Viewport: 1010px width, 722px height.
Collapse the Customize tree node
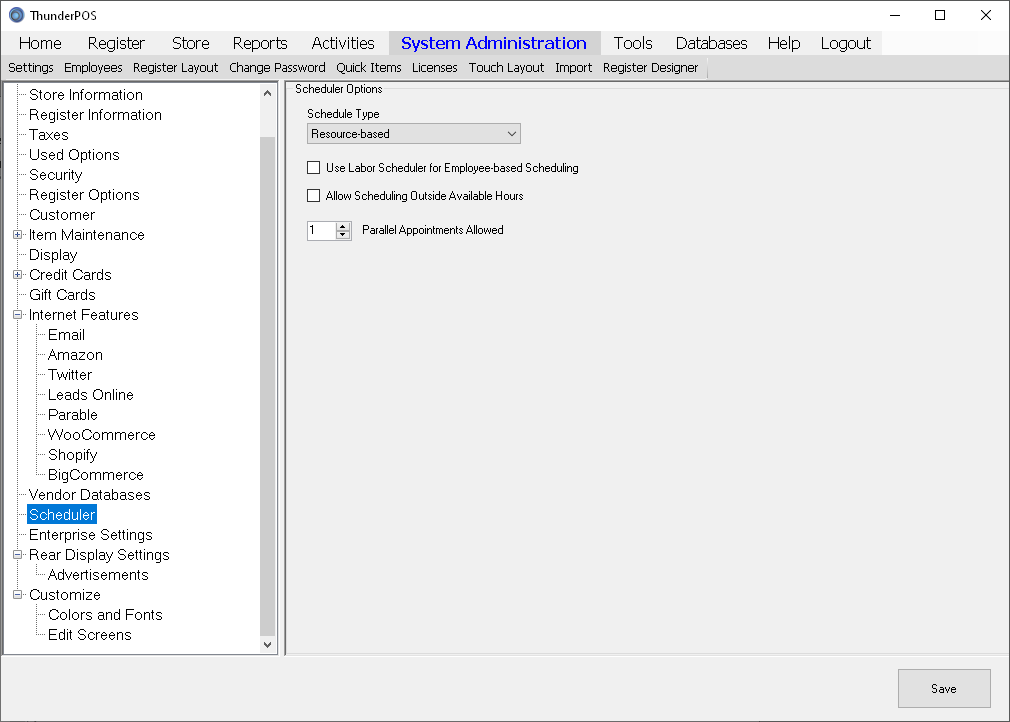click(x=18, y=595)
